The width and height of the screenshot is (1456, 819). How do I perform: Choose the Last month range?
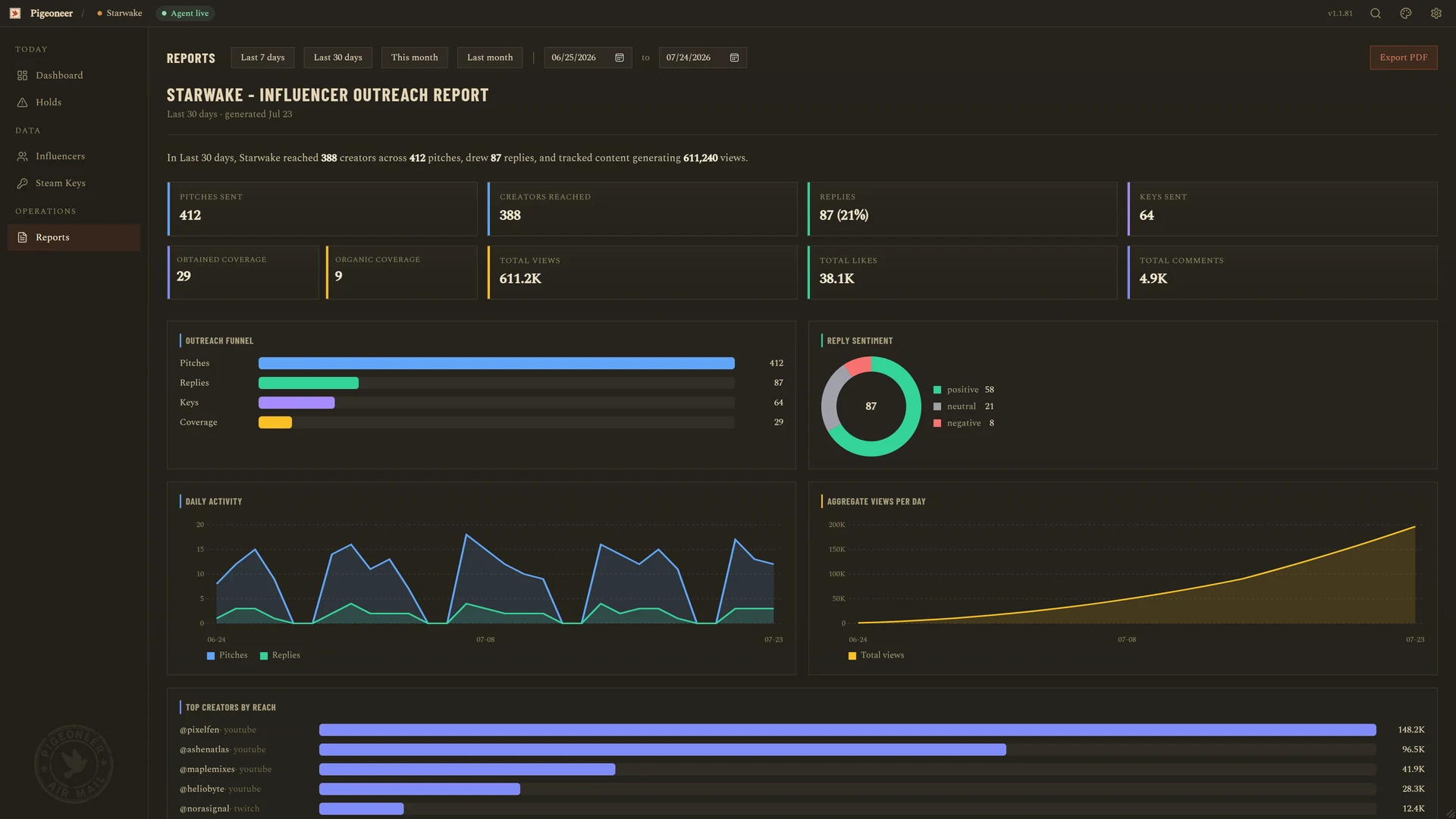click(490, 58)
